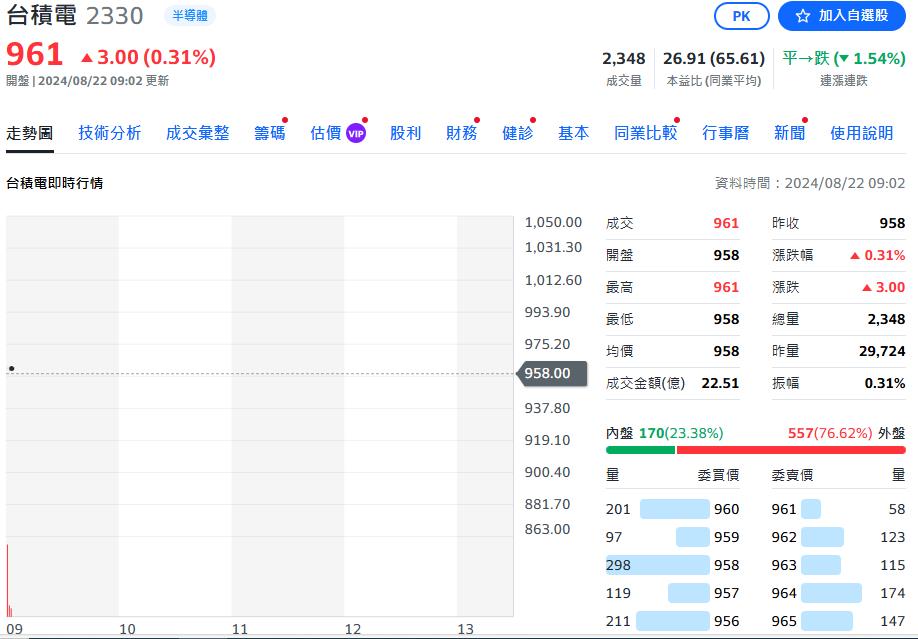Click the 振幅 value 0.31%
918x639 pixels.
pyautogui.click(x=885, y=384)
